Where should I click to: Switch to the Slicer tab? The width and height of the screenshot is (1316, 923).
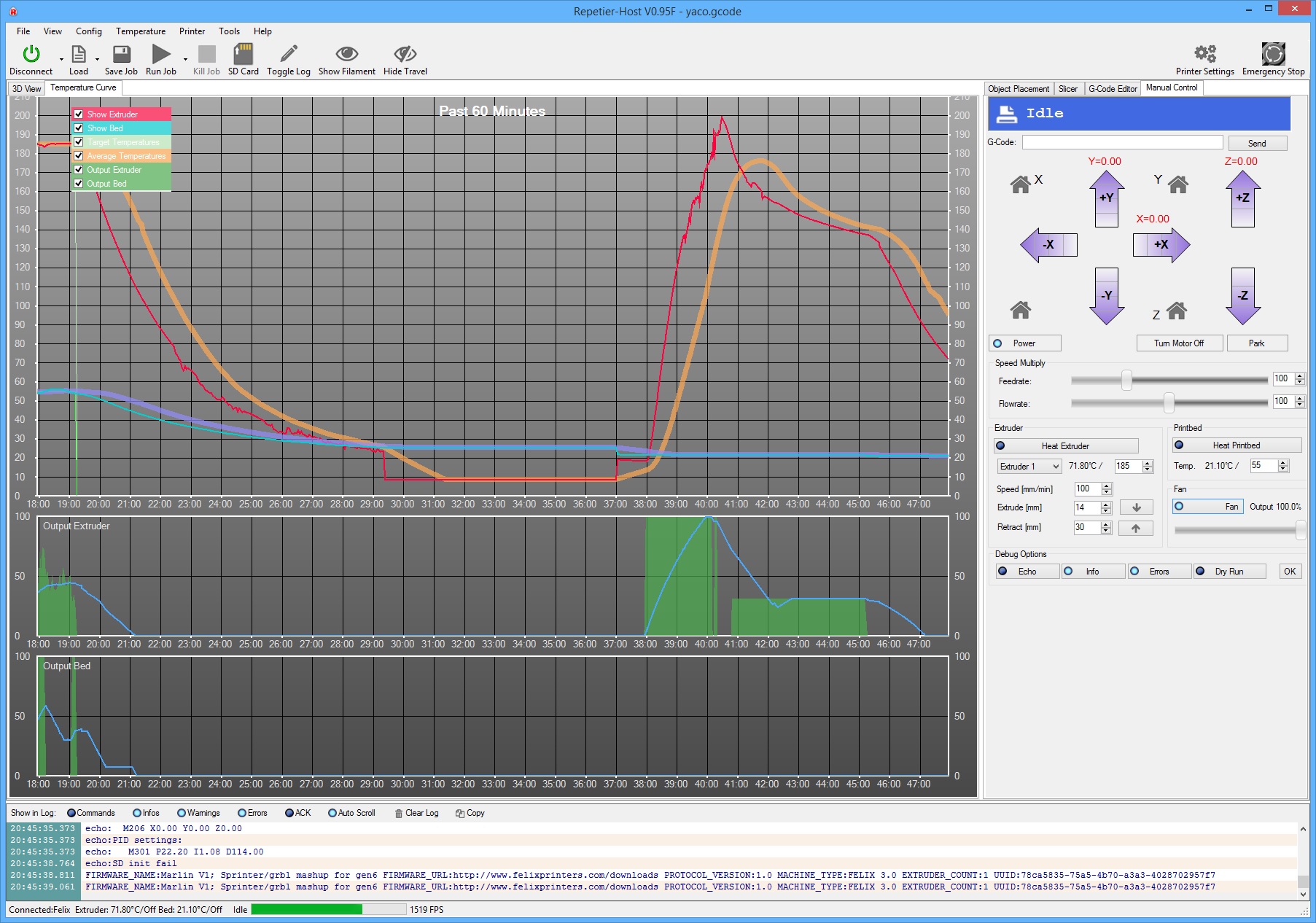(x=1068, y=89)
